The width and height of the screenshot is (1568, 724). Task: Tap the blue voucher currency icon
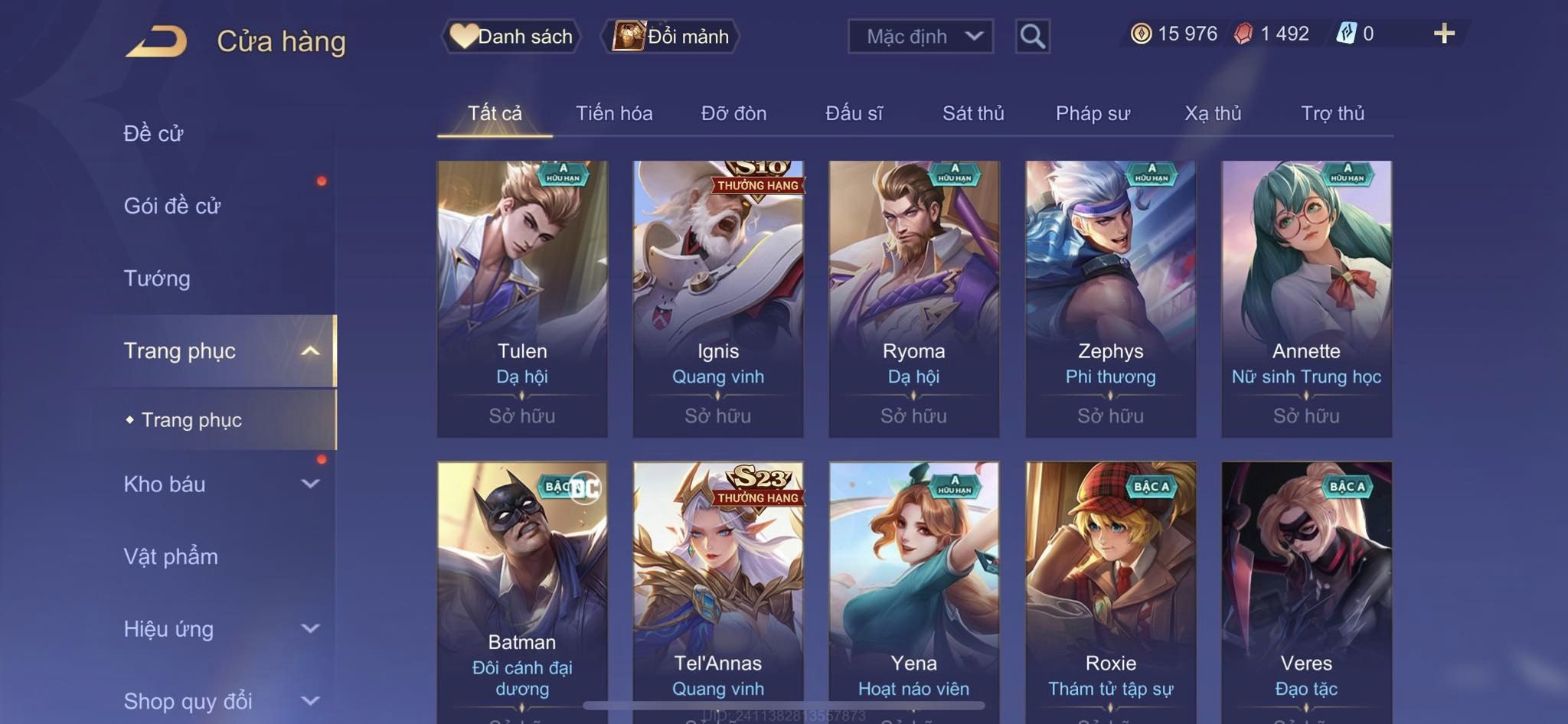click(1346, 34)
